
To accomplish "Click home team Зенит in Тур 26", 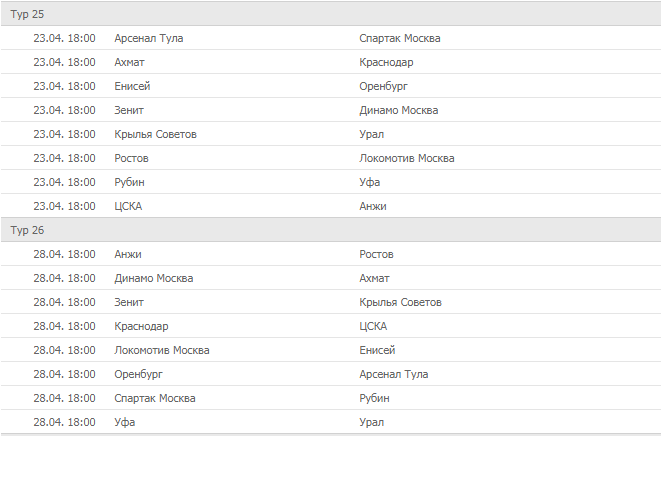I will [x=130, y=302].
